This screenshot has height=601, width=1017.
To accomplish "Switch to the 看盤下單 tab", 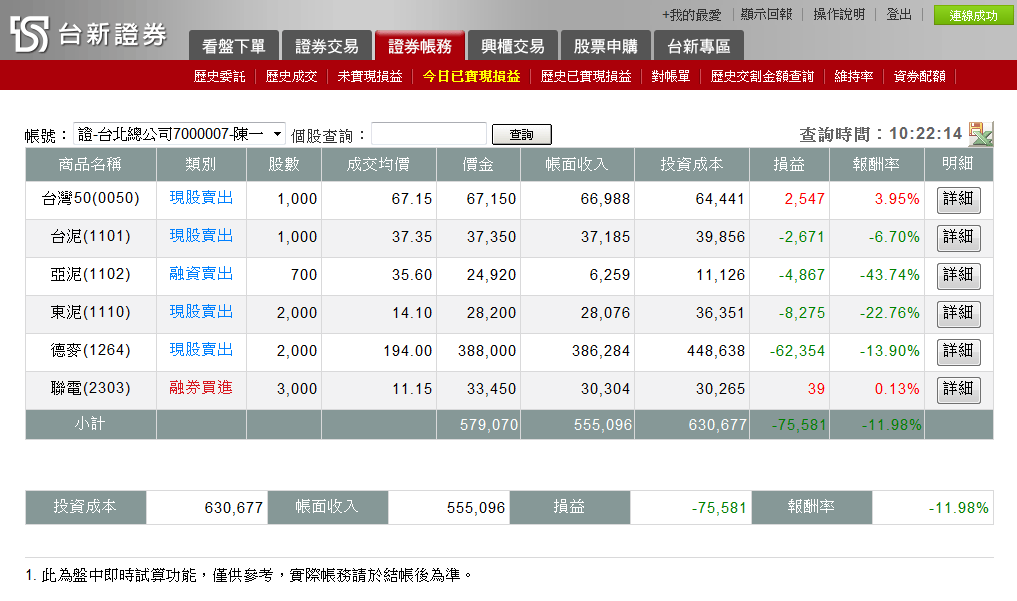I will tap(233, 46).
